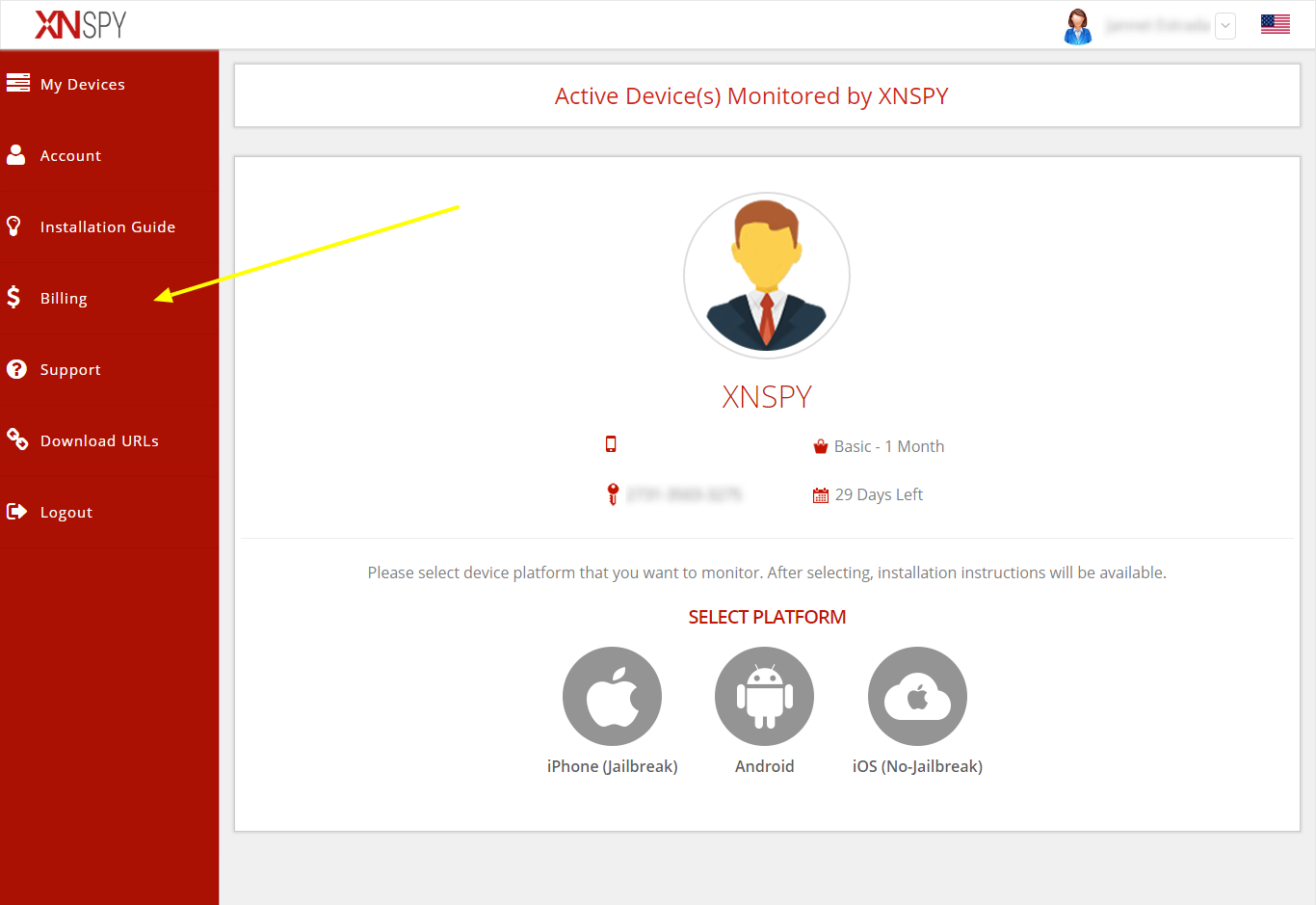The image size is (1316, 905).
Task: Select the Android platform icon
Action: pos(764,696)
